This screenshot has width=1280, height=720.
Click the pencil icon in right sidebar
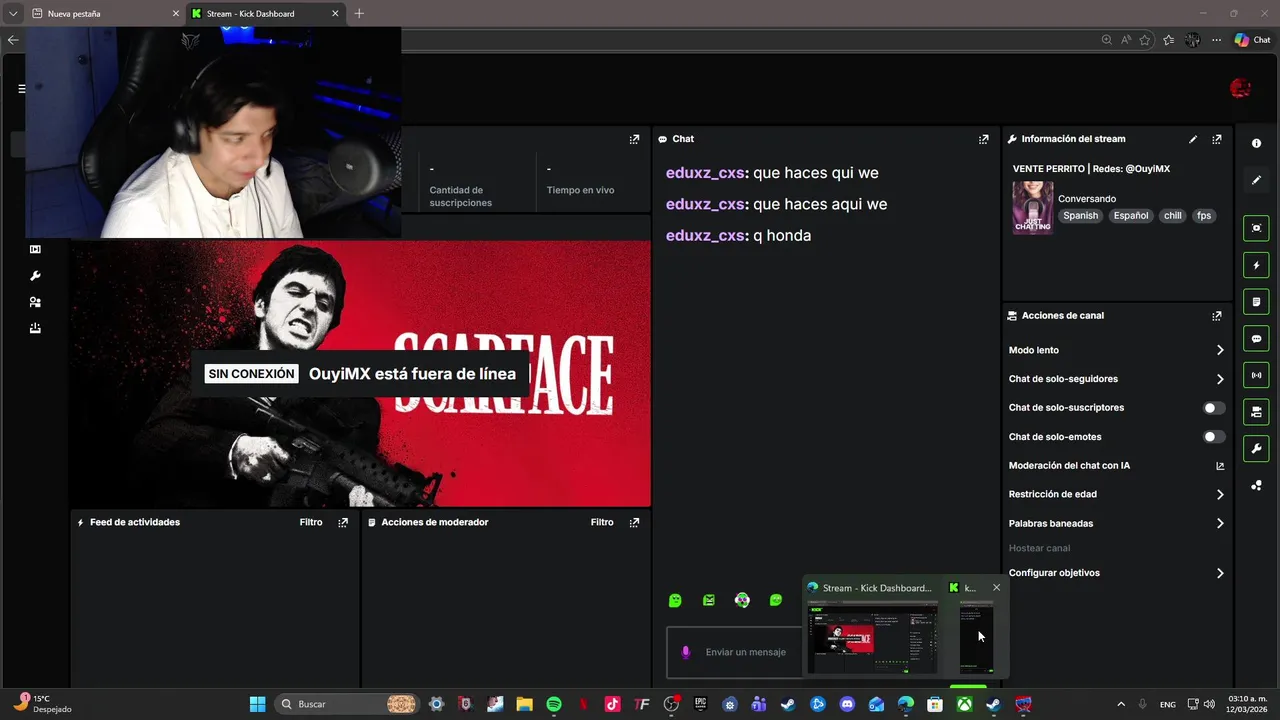[1257, 180]
